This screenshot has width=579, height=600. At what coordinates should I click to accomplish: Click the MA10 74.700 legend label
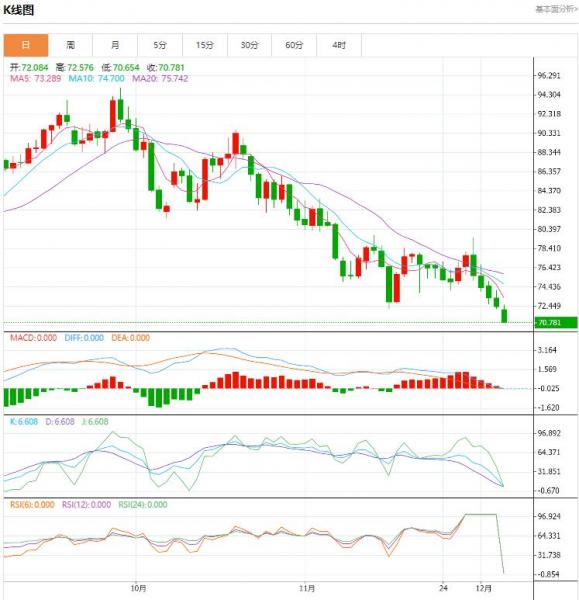(96, 78)
